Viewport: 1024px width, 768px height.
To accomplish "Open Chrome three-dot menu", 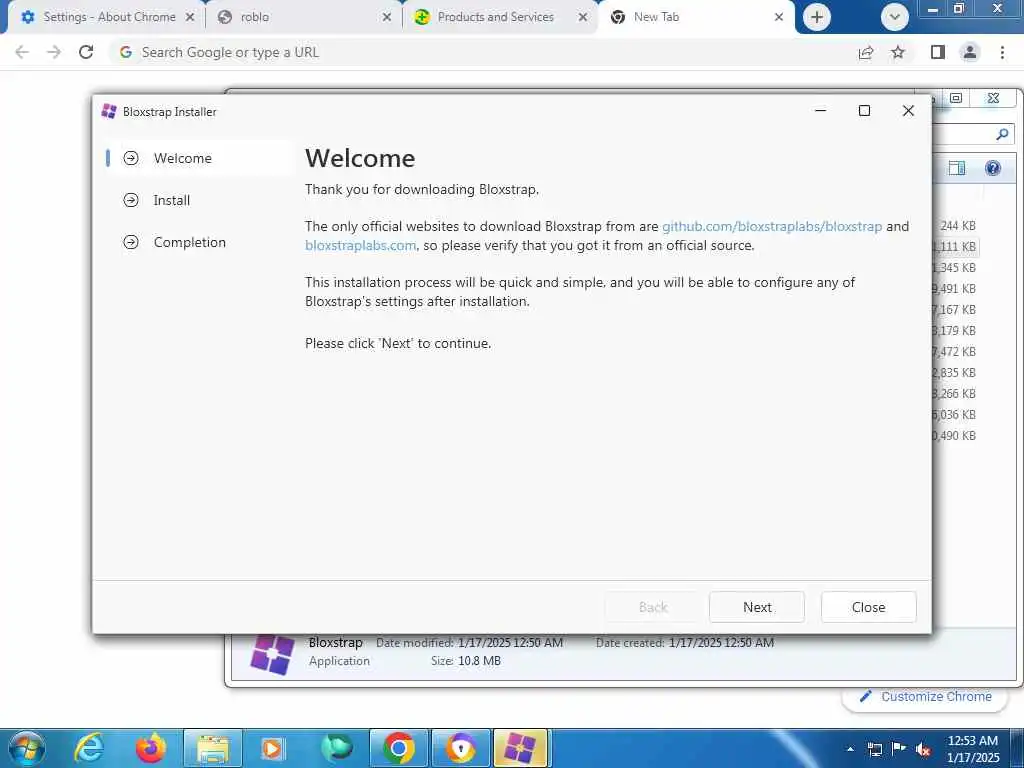I will (x=1002, y=52).
